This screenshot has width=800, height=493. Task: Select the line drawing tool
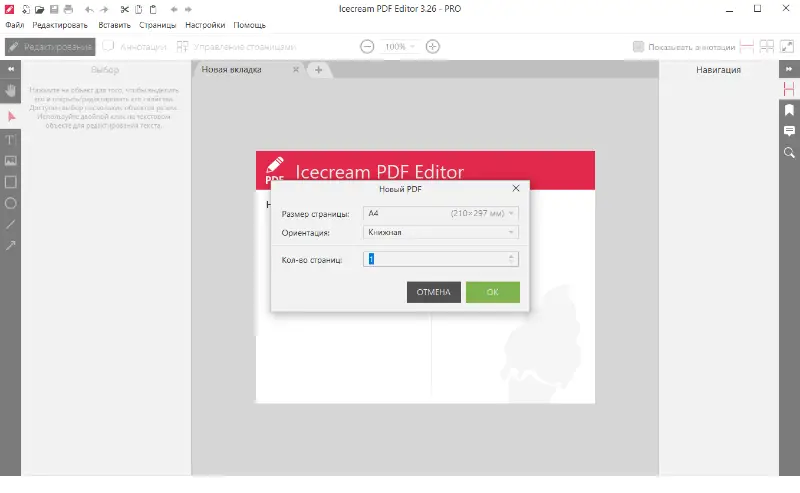click(10, 224)
